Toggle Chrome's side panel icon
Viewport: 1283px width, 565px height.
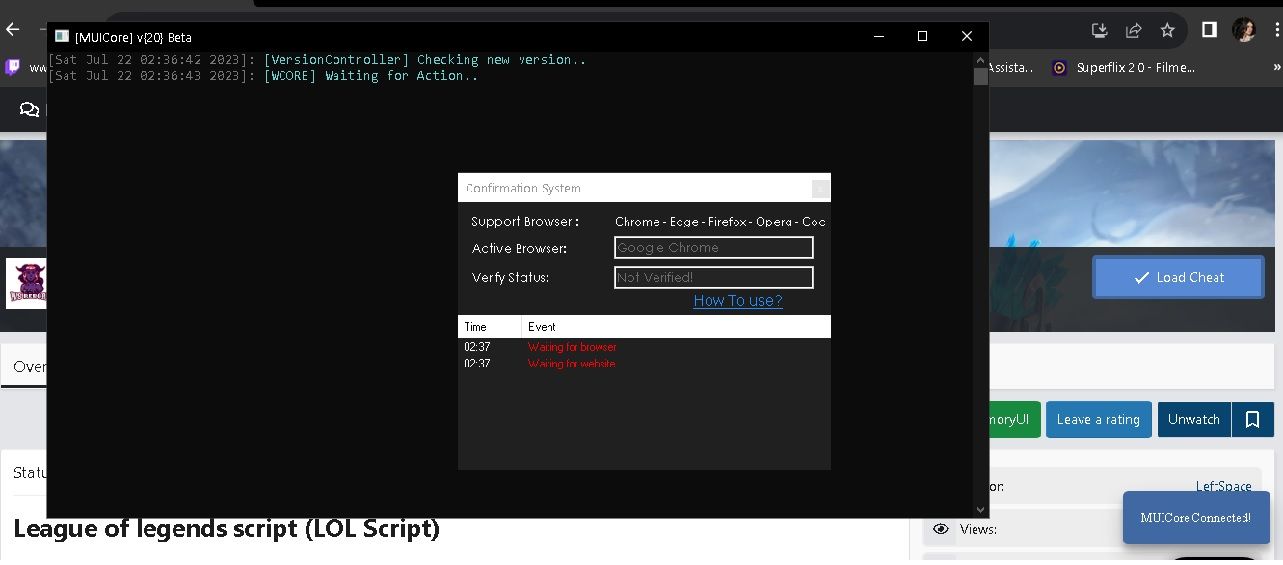point(1209,30)
